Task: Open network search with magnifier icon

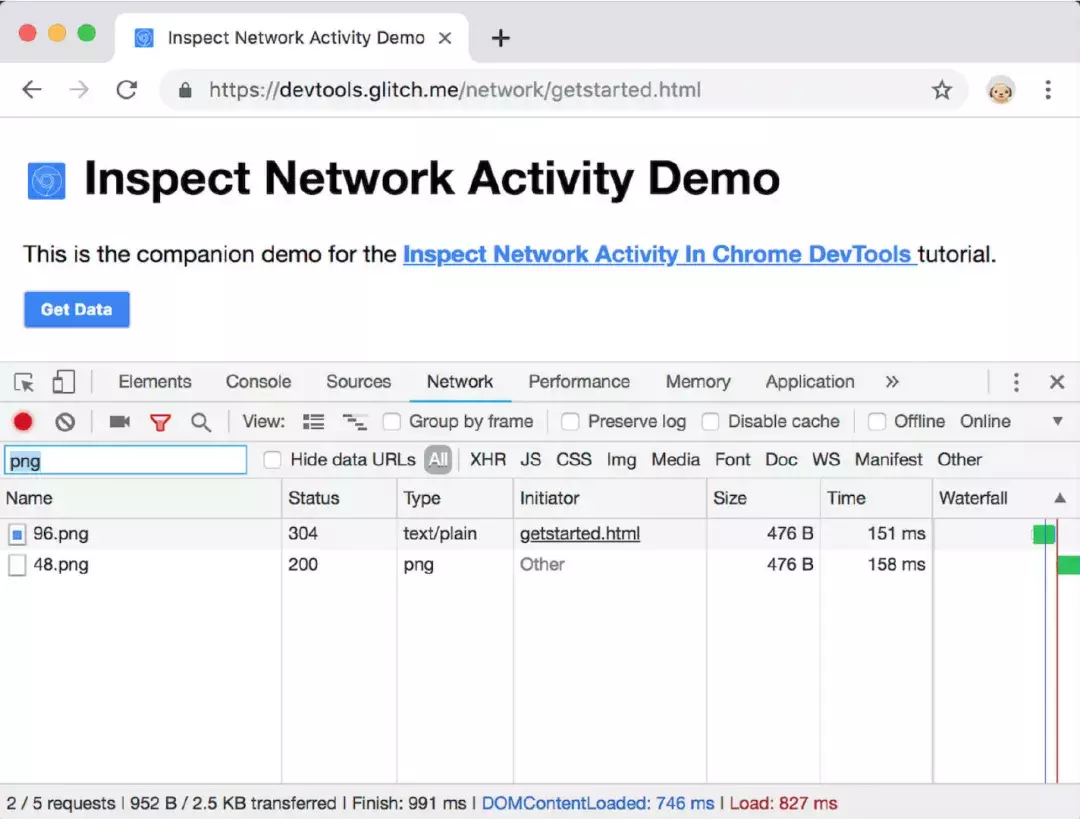Action: [200, 422]
